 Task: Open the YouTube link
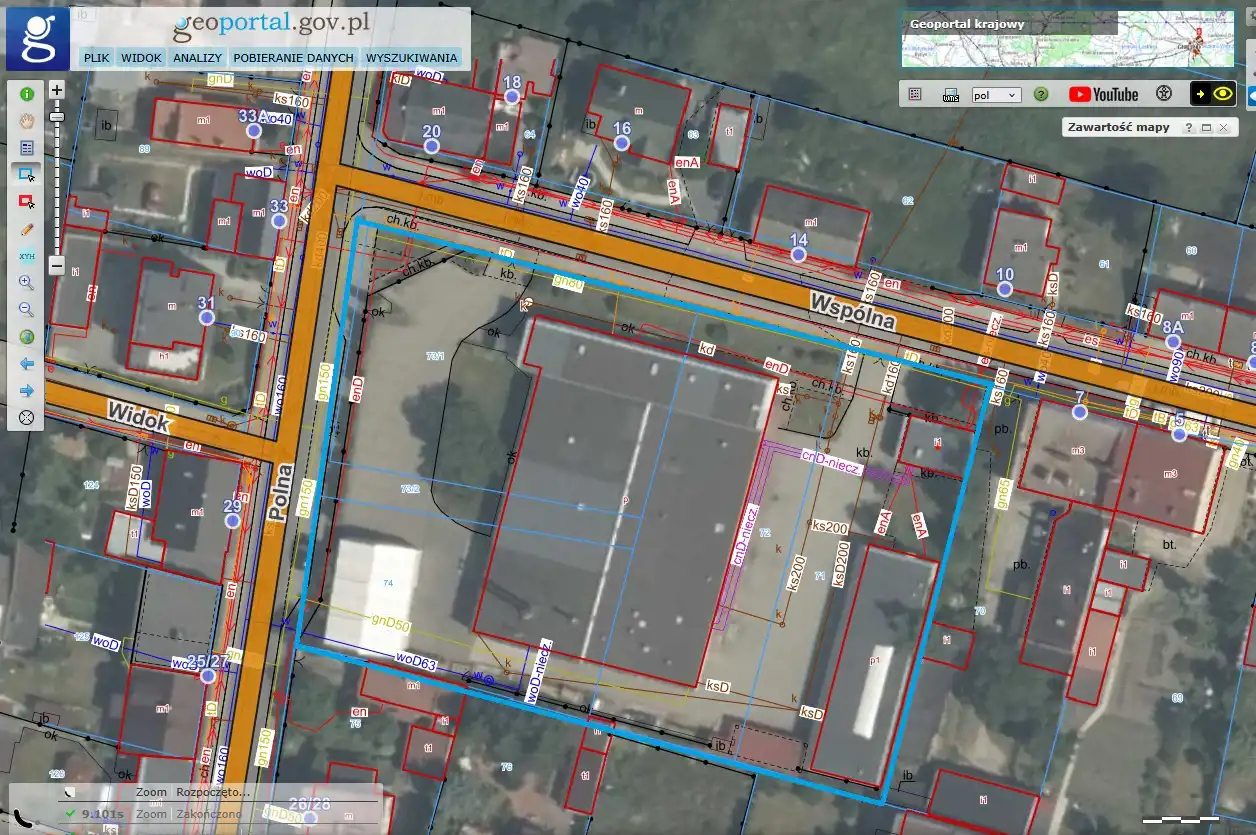(x=1103, y=94)
